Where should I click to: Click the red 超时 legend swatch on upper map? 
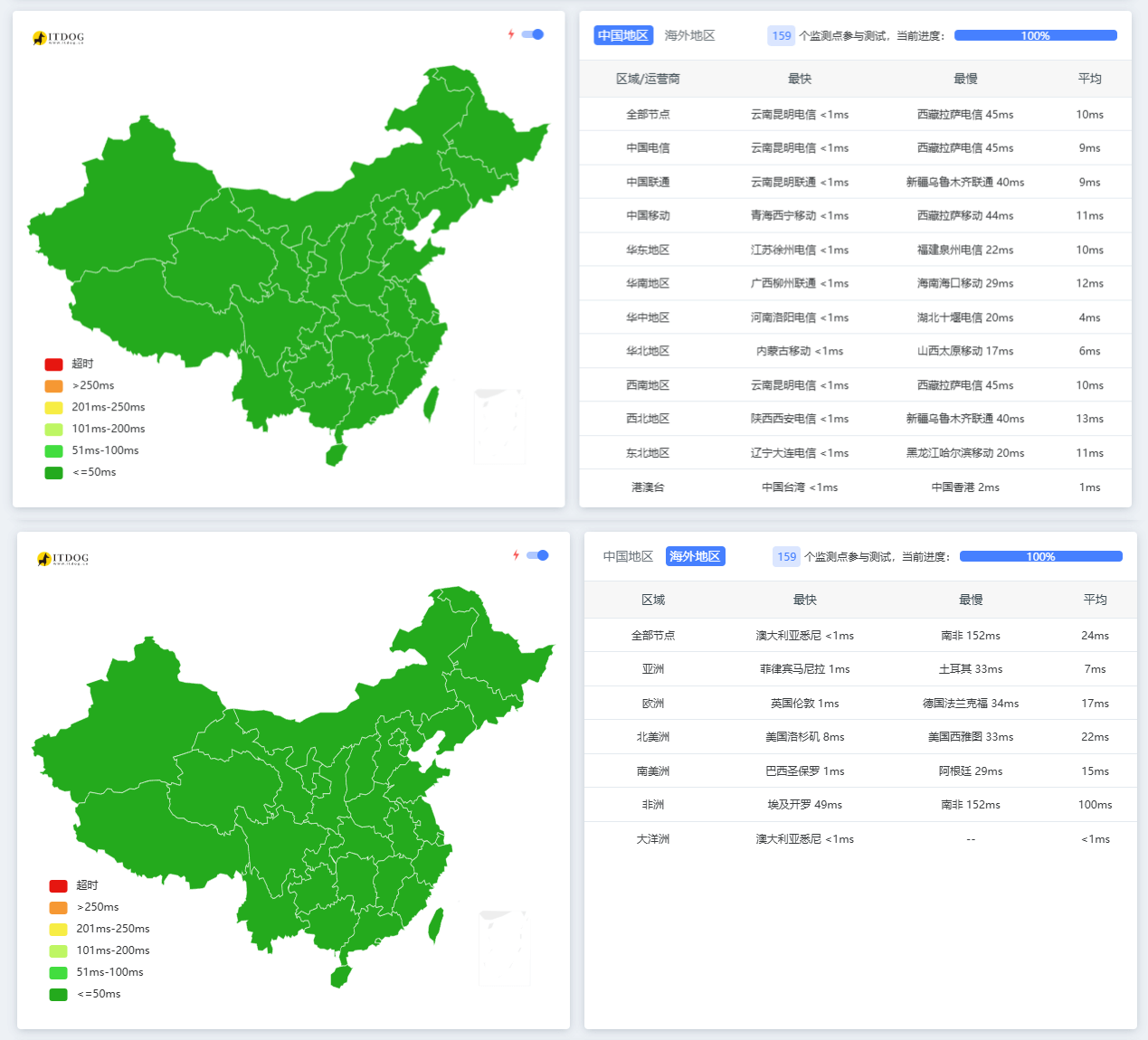pyautogui.click(x=54, y=364)
